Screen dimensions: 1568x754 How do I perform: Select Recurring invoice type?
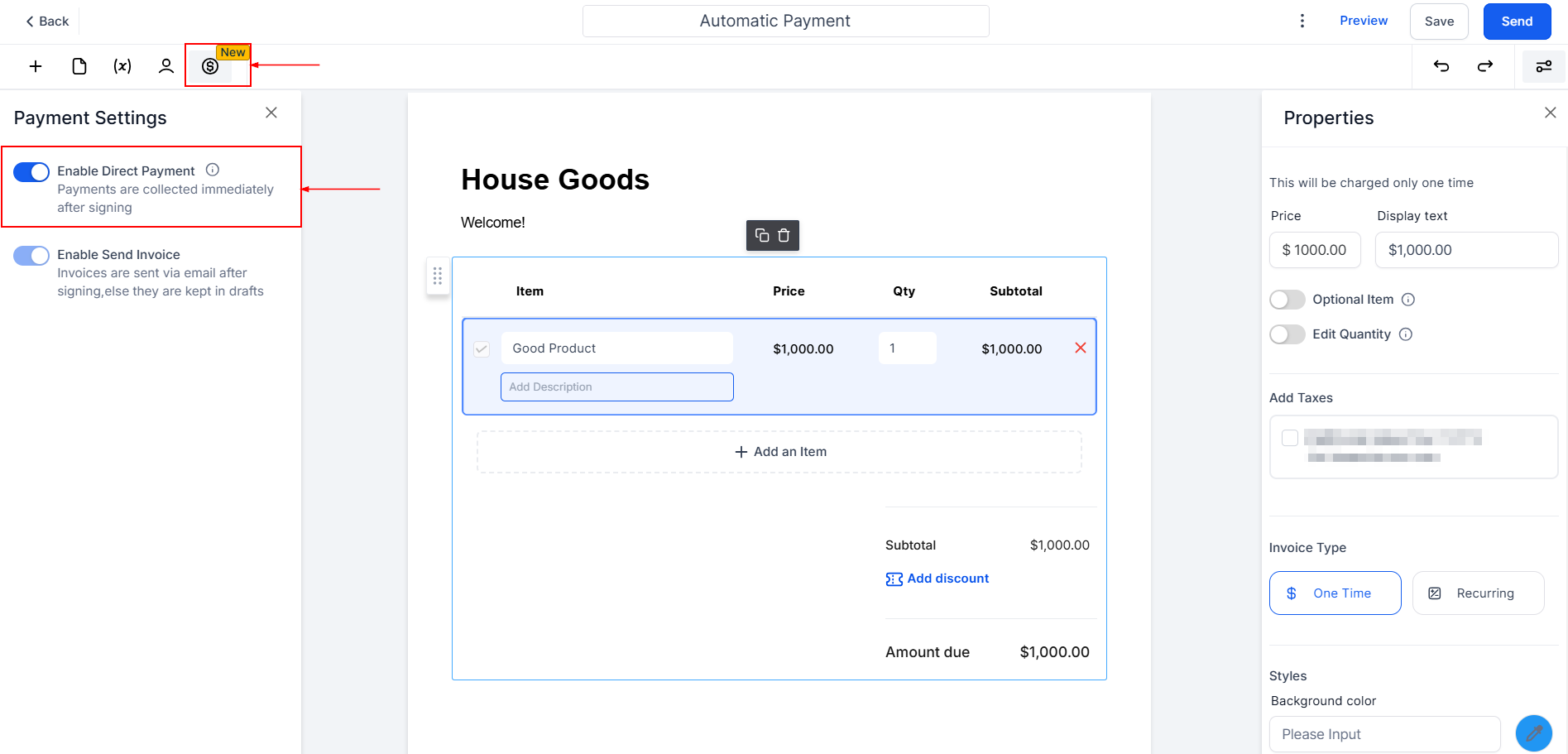click(x=1479, y=593)
